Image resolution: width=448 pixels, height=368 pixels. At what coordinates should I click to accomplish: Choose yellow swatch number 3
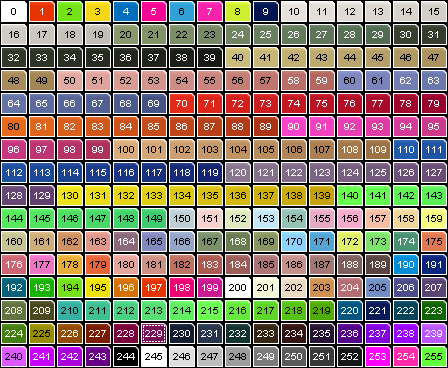(x=98, y=12)
